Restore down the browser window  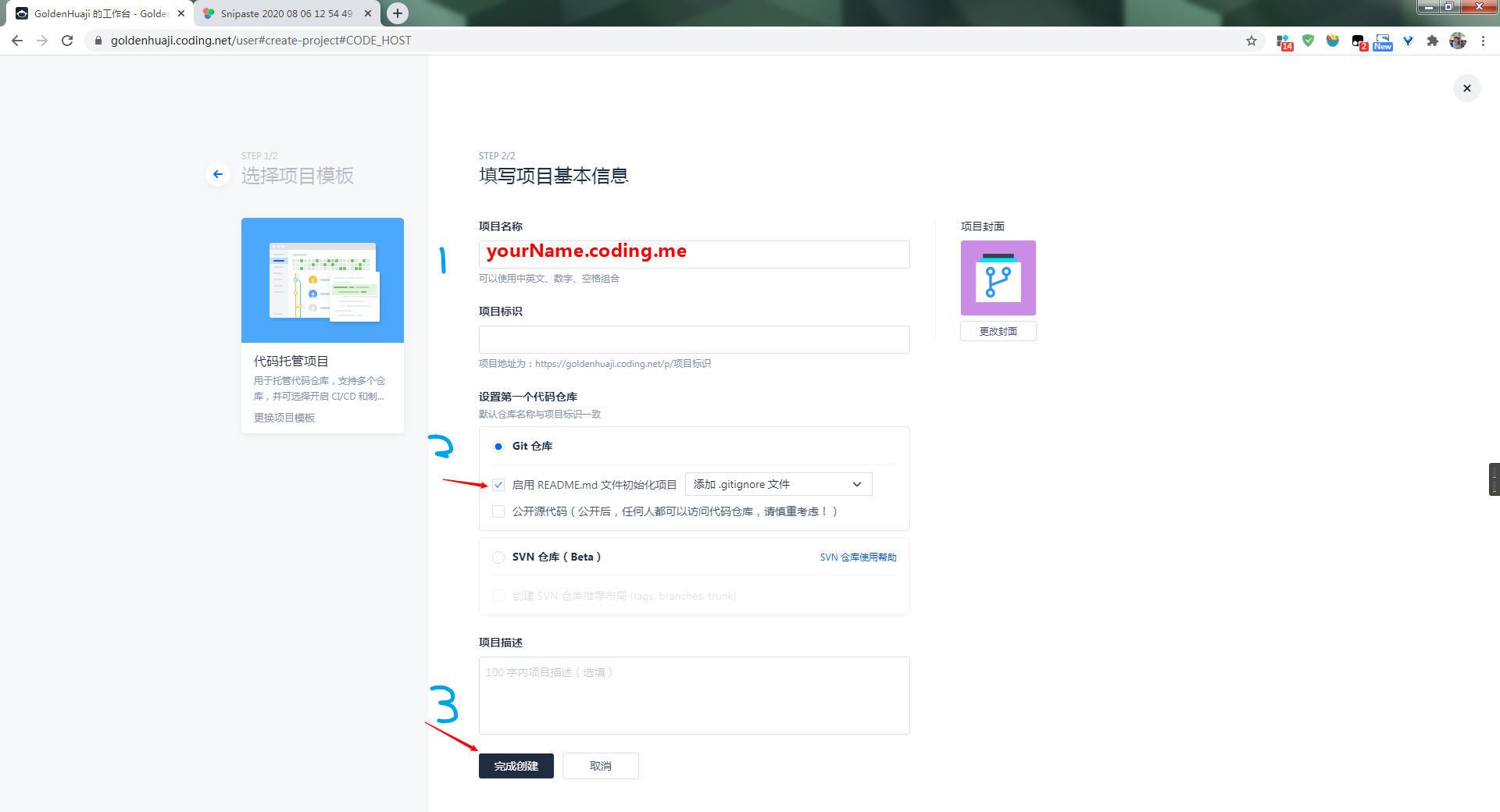coord(1449,7)
